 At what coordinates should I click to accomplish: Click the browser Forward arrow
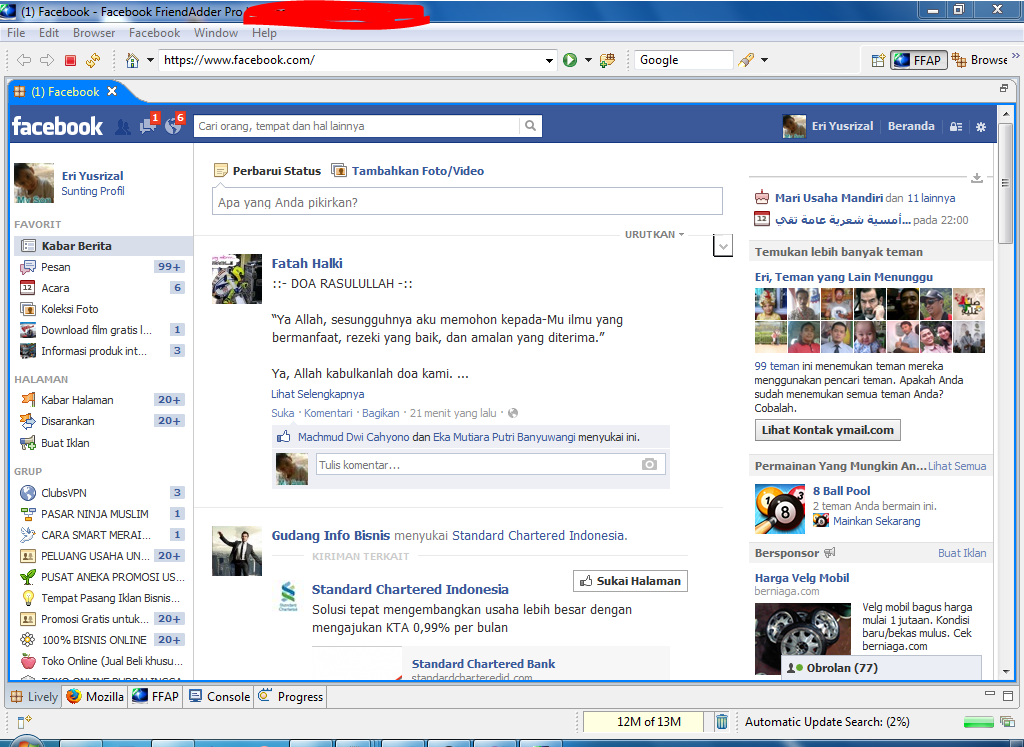[x=47, y=60]
